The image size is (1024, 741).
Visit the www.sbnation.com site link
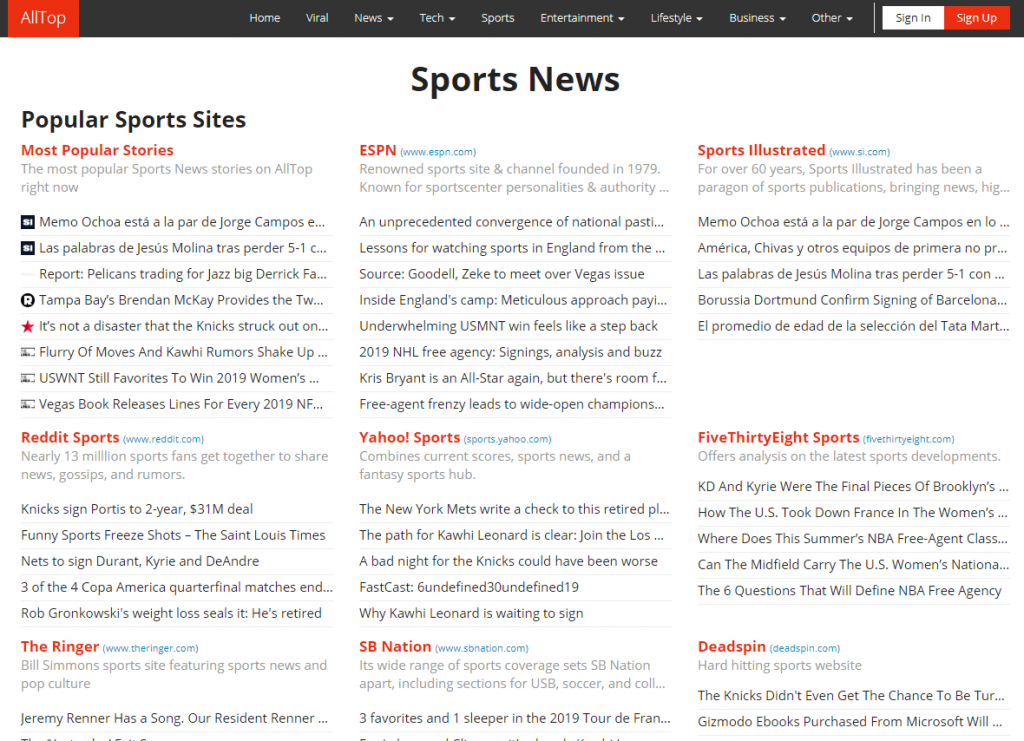(x=482, y=648)
